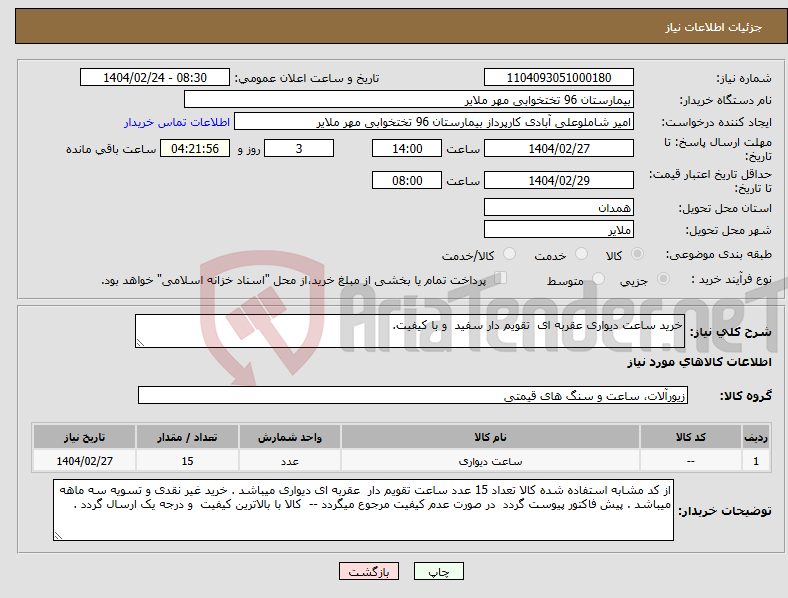Click the row number cell 1
This screenshot has height=598, width=788.
pyautogui.click(x=756, y=461)
